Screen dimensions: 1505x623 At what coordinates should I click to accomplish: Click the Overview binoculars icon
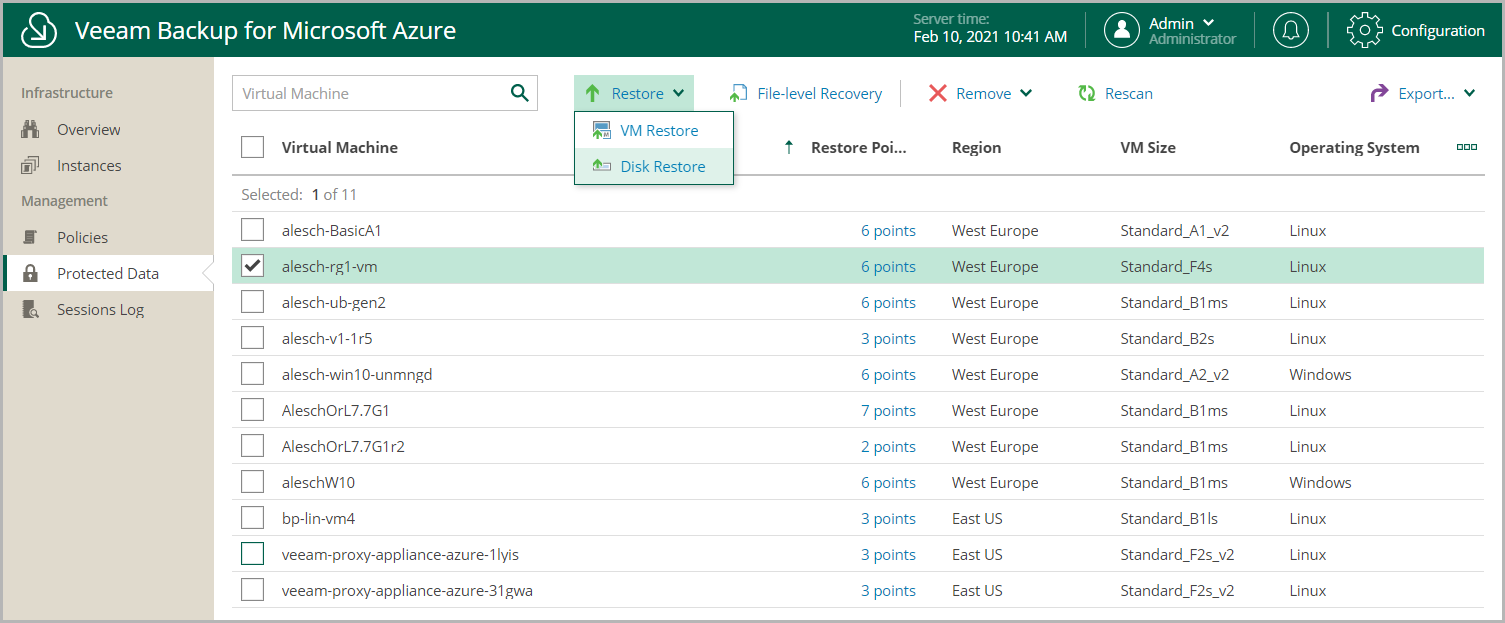pyautogui.click(x=30, y=129)
